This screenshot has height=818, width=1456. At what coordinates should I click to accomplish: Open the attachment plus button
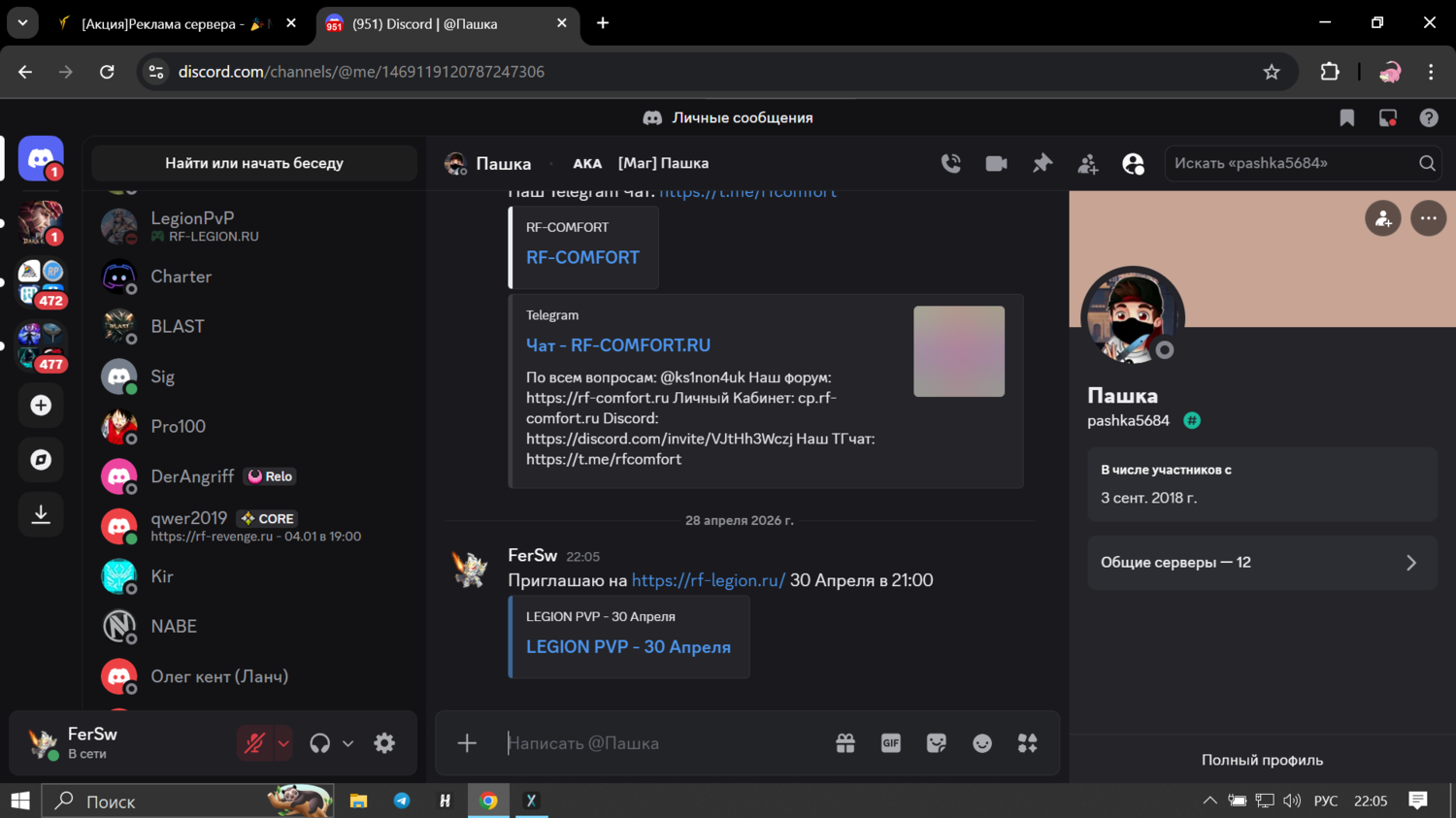[467, 743]
